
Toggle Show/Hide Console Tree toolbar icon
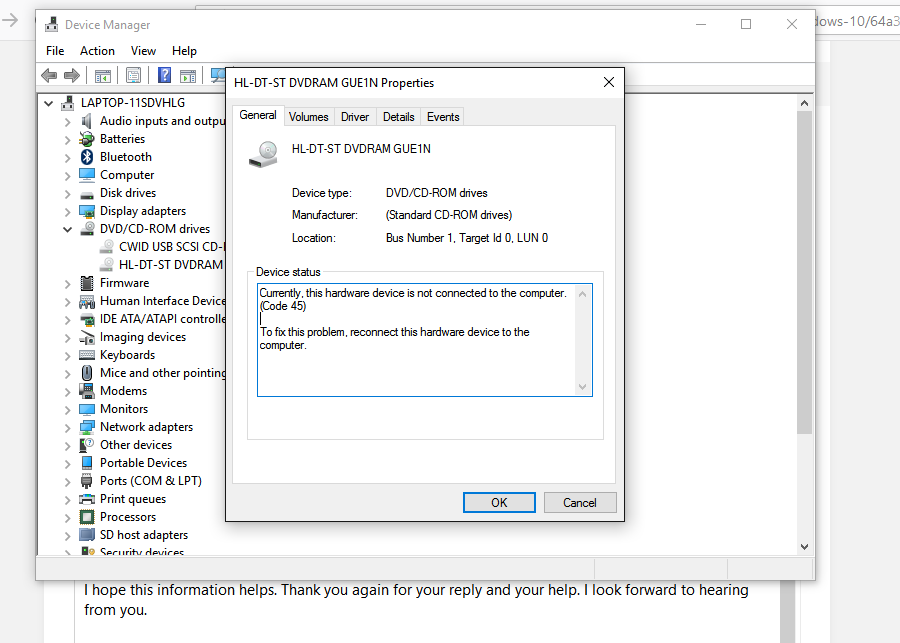103,75
